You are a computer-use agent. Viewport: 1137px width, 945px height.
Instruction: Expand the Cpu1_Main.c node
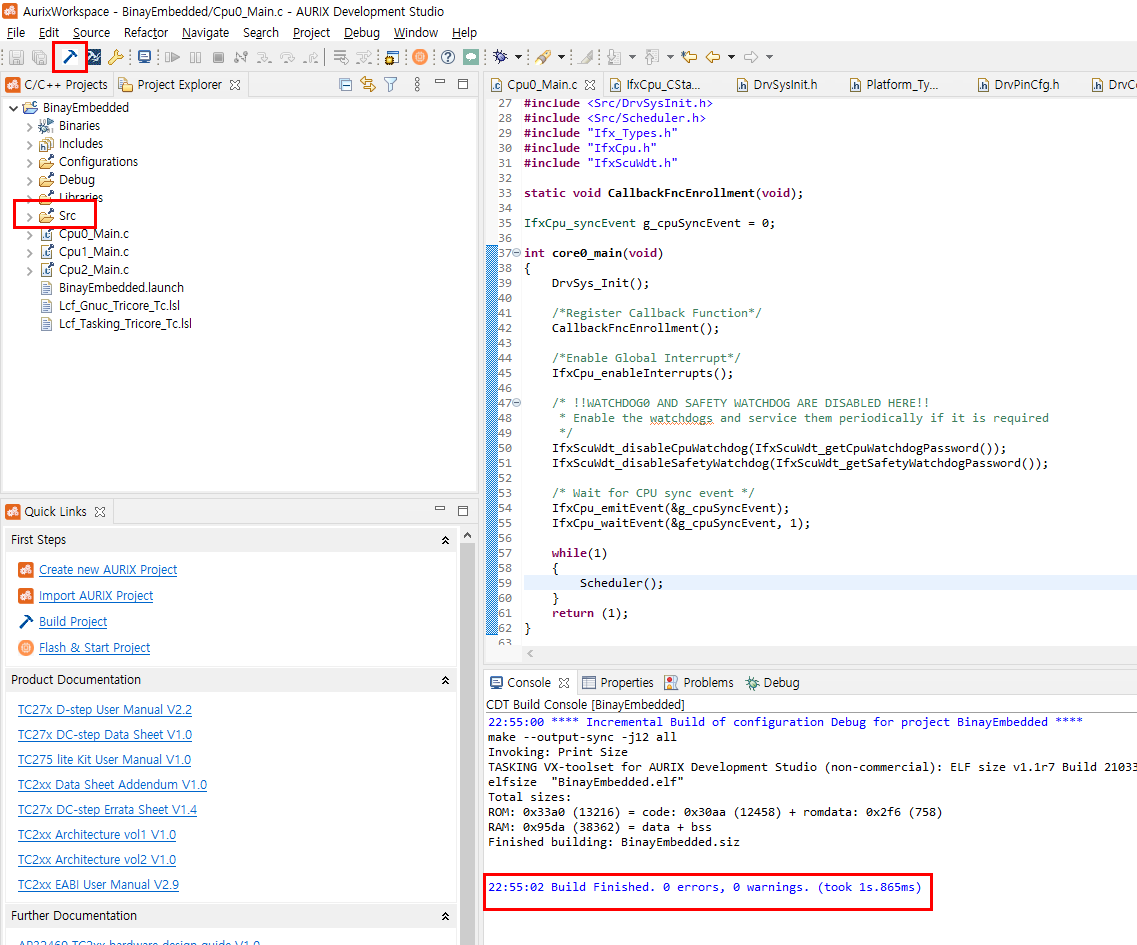[29, 252]
